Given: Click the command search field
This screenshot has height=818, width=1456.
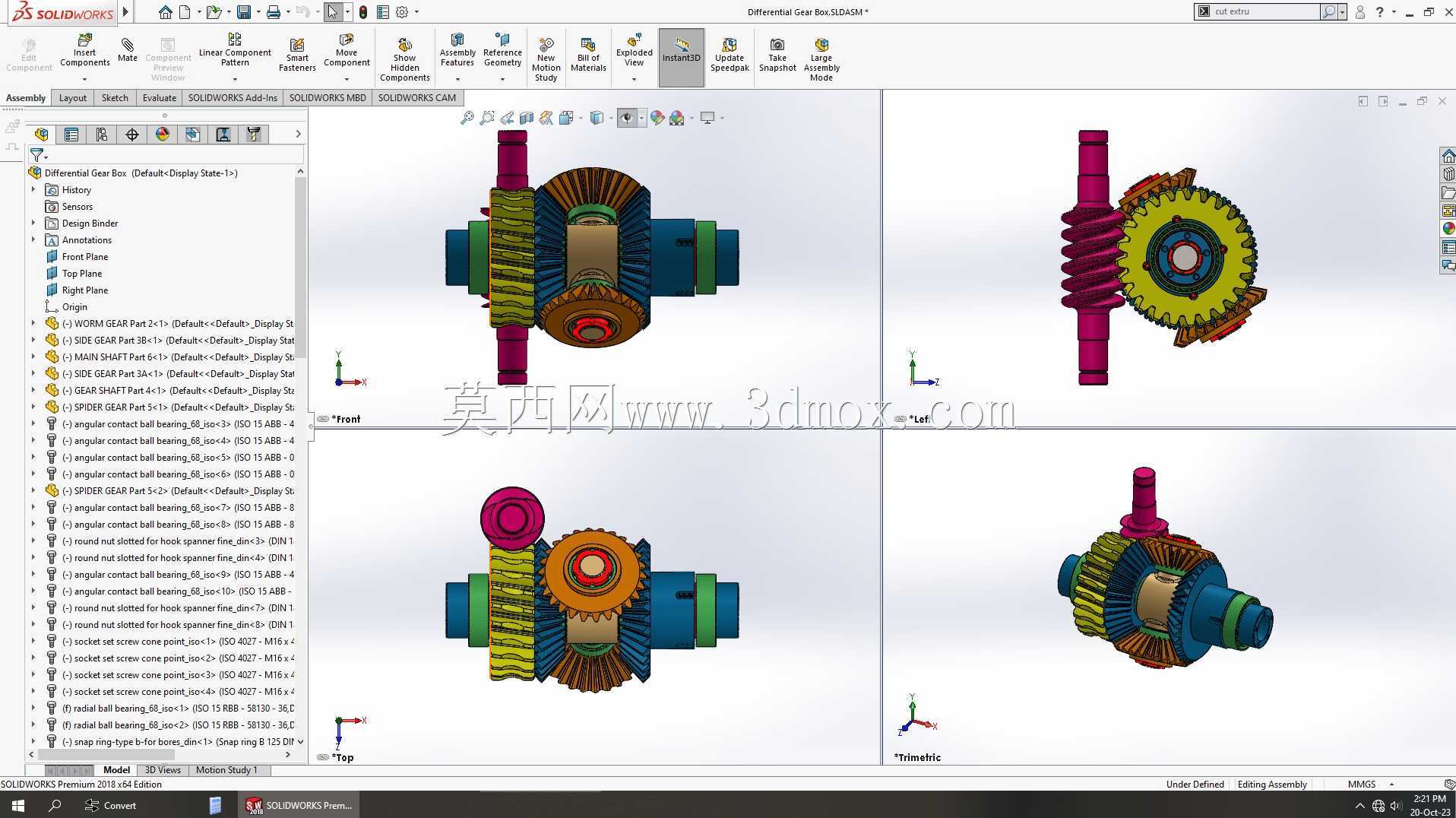Looking at the screenshot, I should pyautogui.click(x=1266, y=11).
